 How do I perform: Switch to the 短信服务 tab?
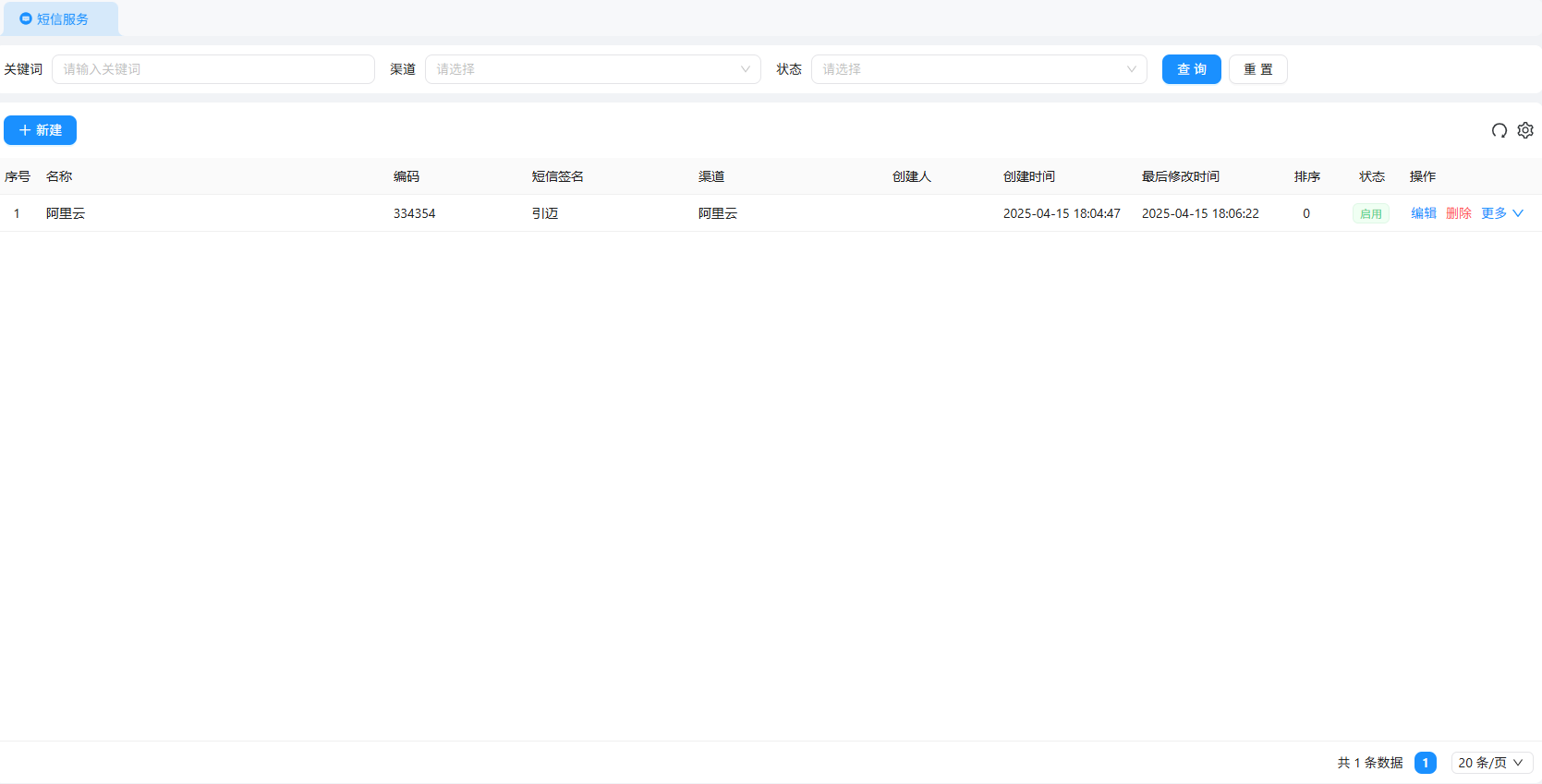[x=62, y=19]
